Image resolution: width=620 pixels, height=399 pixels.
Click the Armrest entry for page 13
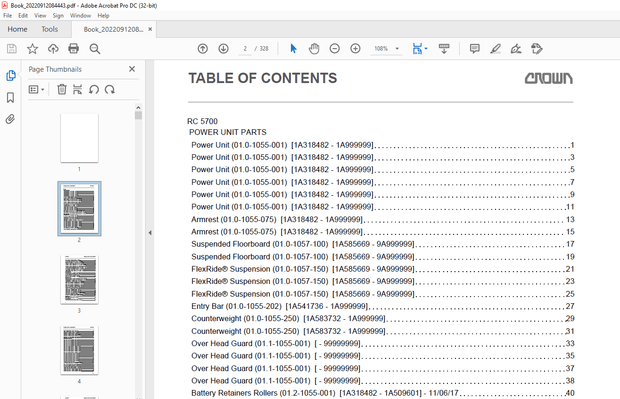(x=382, y=219)
